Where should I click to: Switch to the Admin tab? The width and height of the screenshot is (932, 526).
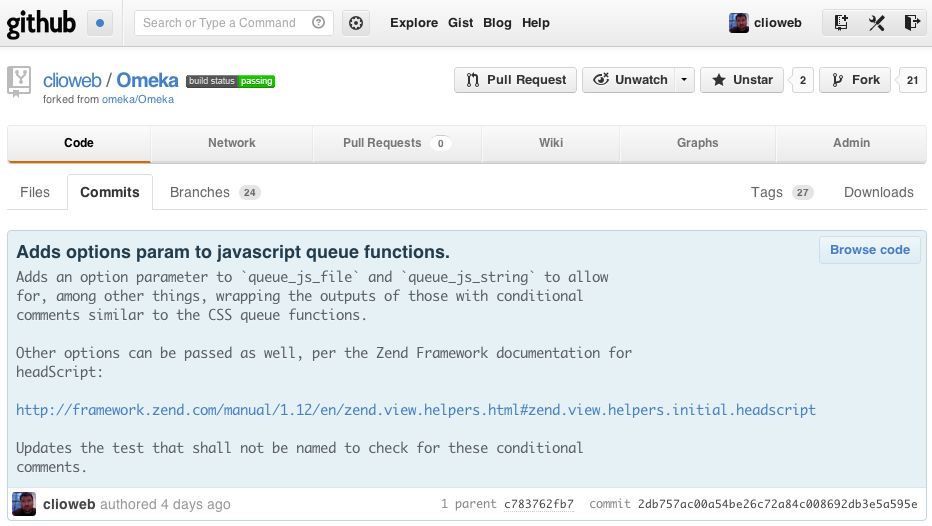pos(851,143)
